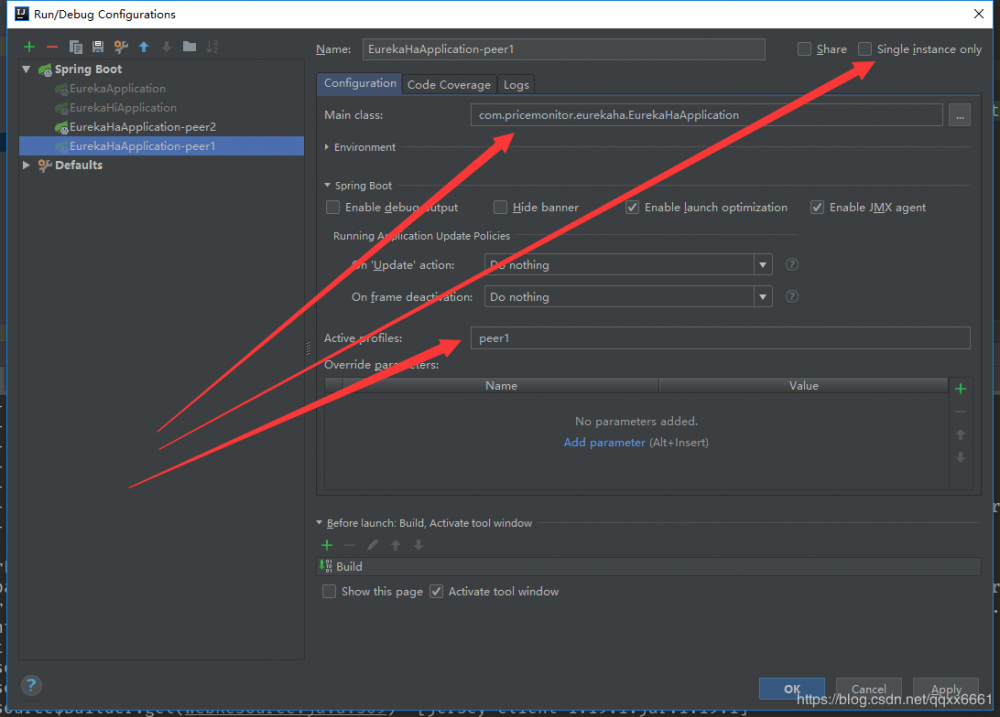This screenshot has height=717, width=1000.
Task: Open dialog help question mark button
Action: (31, 686)
